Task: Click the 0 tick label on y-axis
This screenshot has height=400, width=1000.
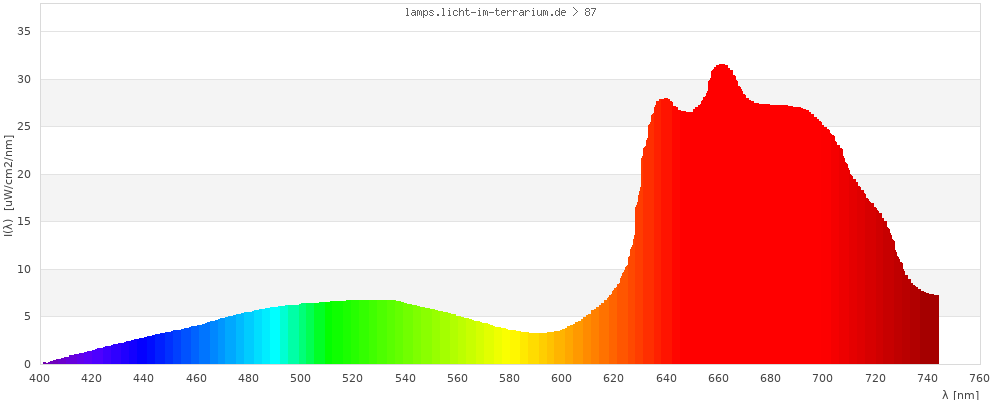Action: [28, 364]
